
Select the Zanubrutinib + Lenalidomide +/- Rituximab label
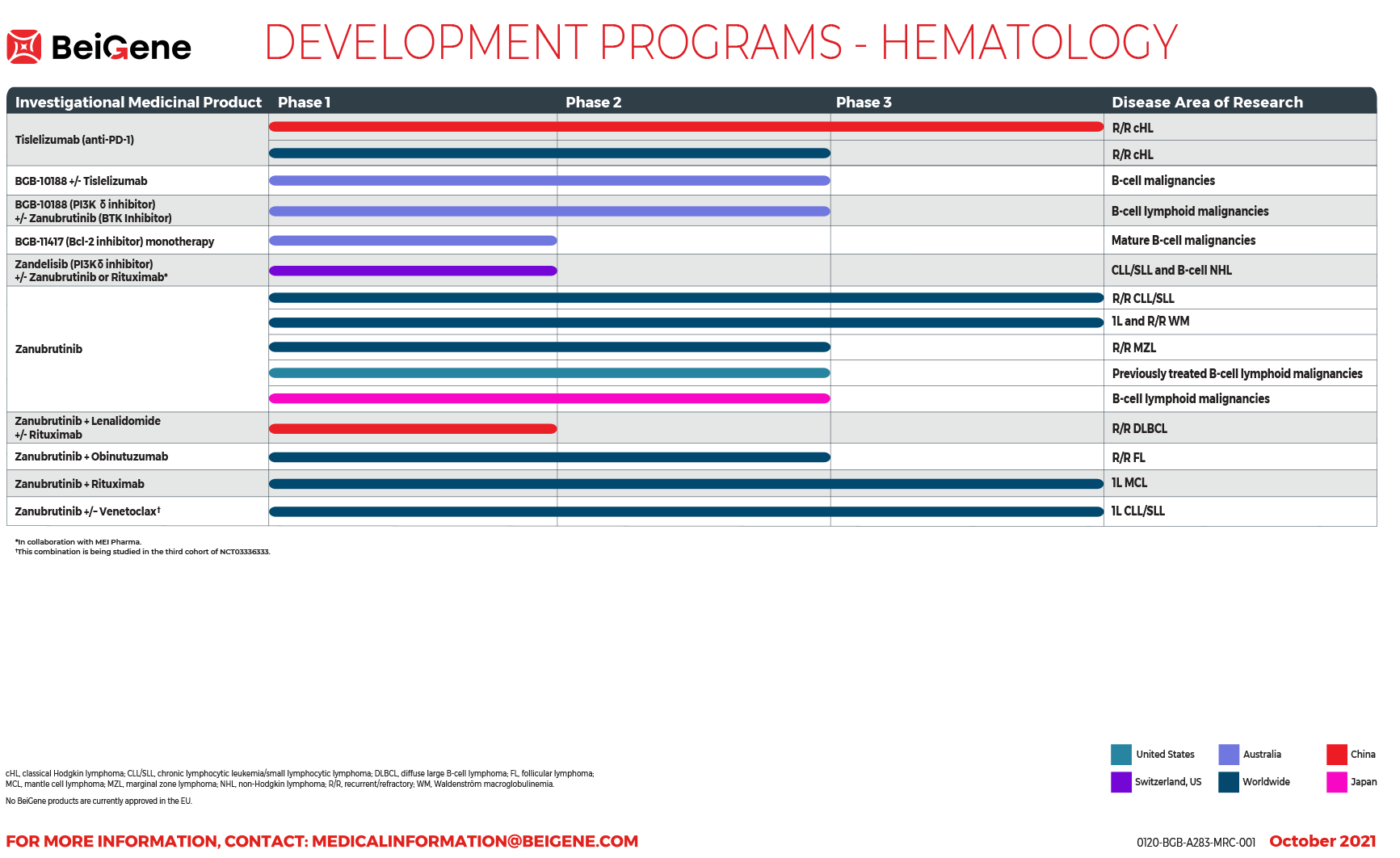[87, 427]
